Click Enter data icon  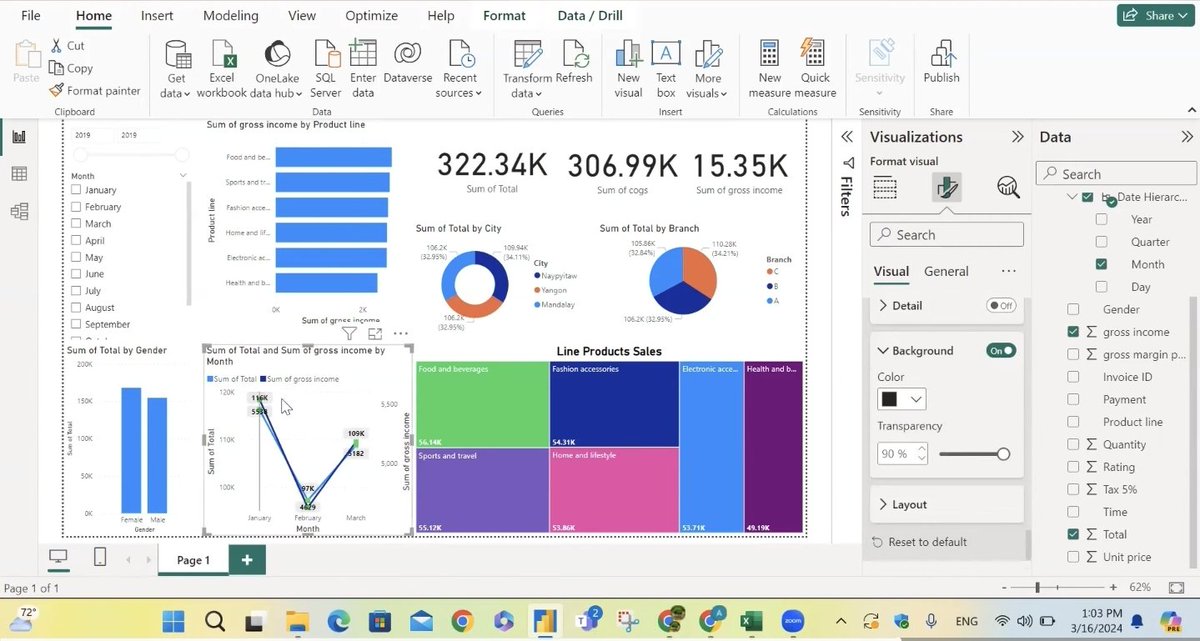(363, 56)
